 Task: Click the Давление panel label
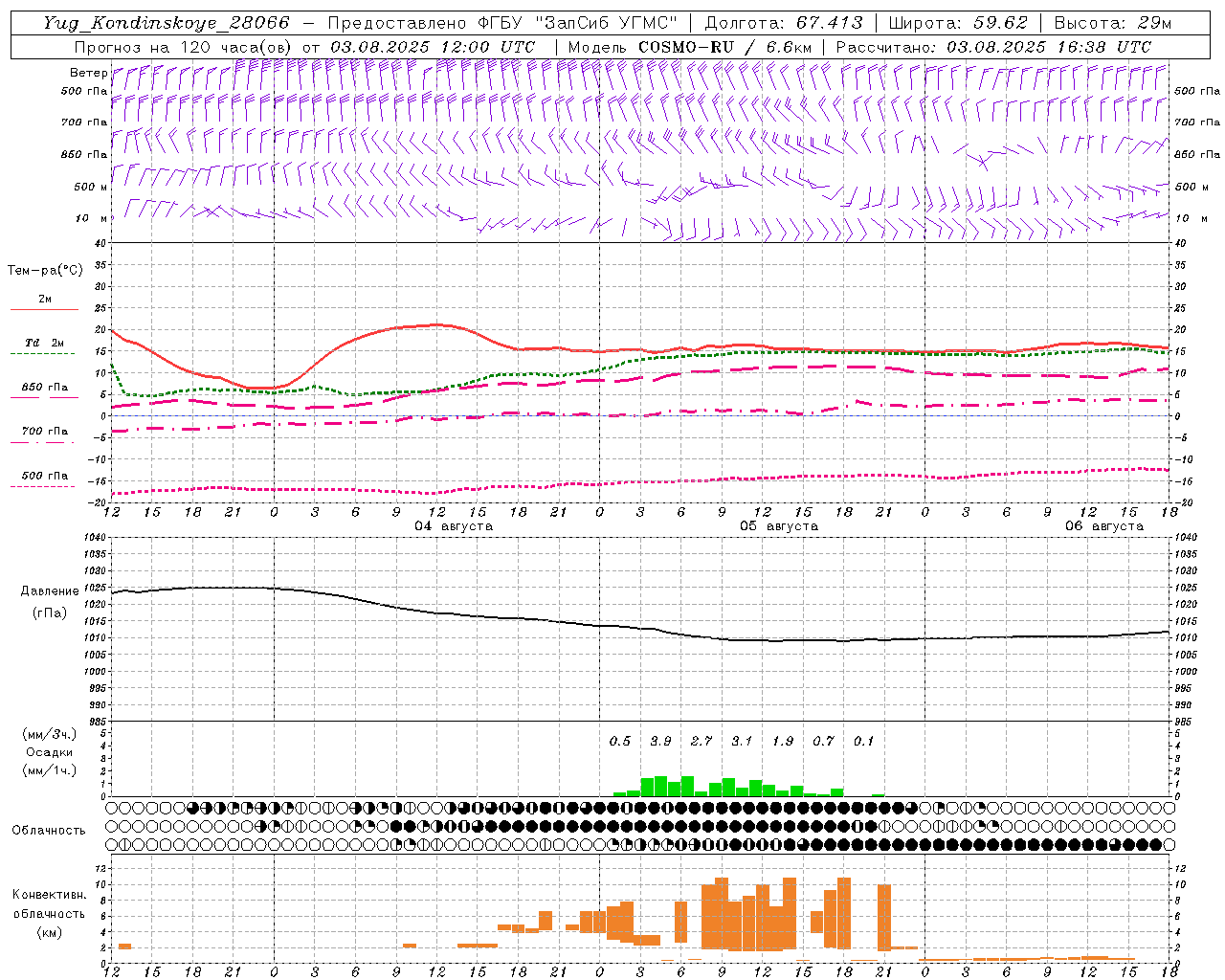[x=50, y=591]
